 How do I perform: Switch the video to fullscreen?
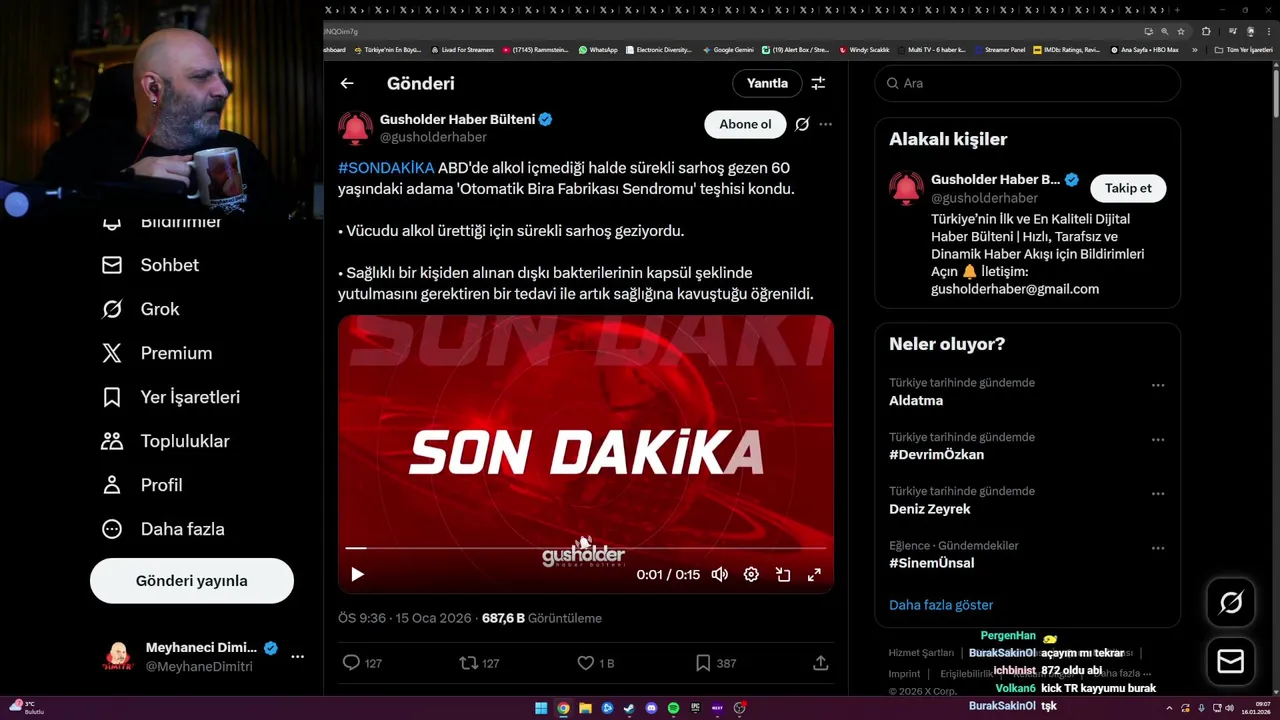[x=814, y=574]
